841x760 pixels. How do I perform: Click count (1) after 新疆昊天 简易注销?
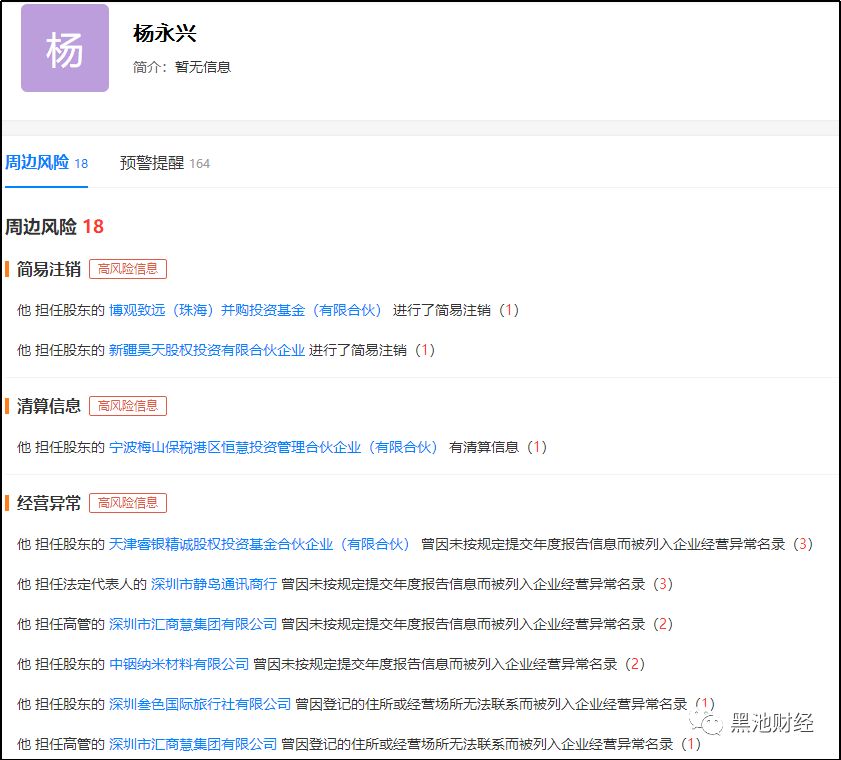tap(425, 350)
